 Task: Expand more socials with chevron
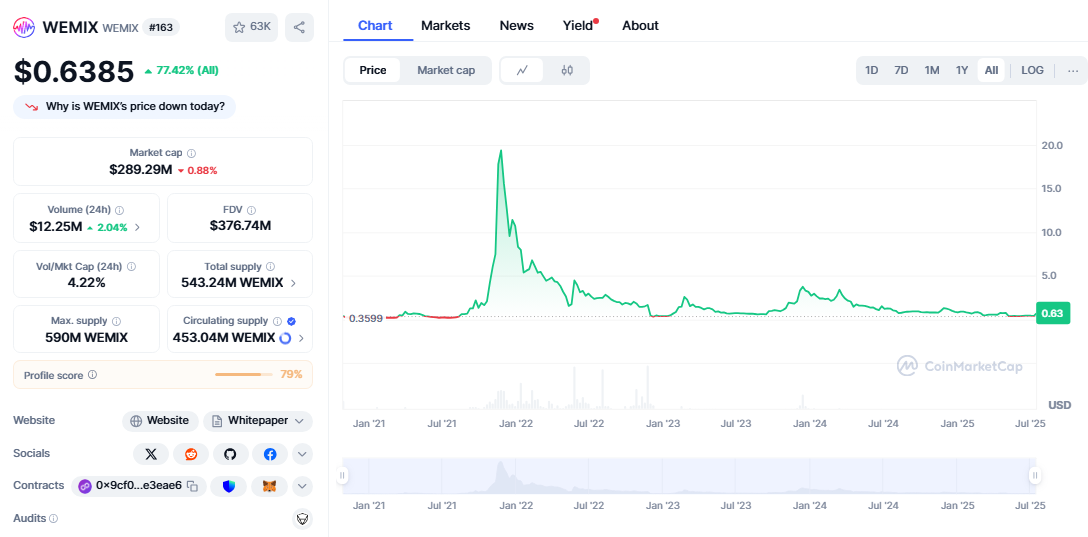click(x=302, y=454)
